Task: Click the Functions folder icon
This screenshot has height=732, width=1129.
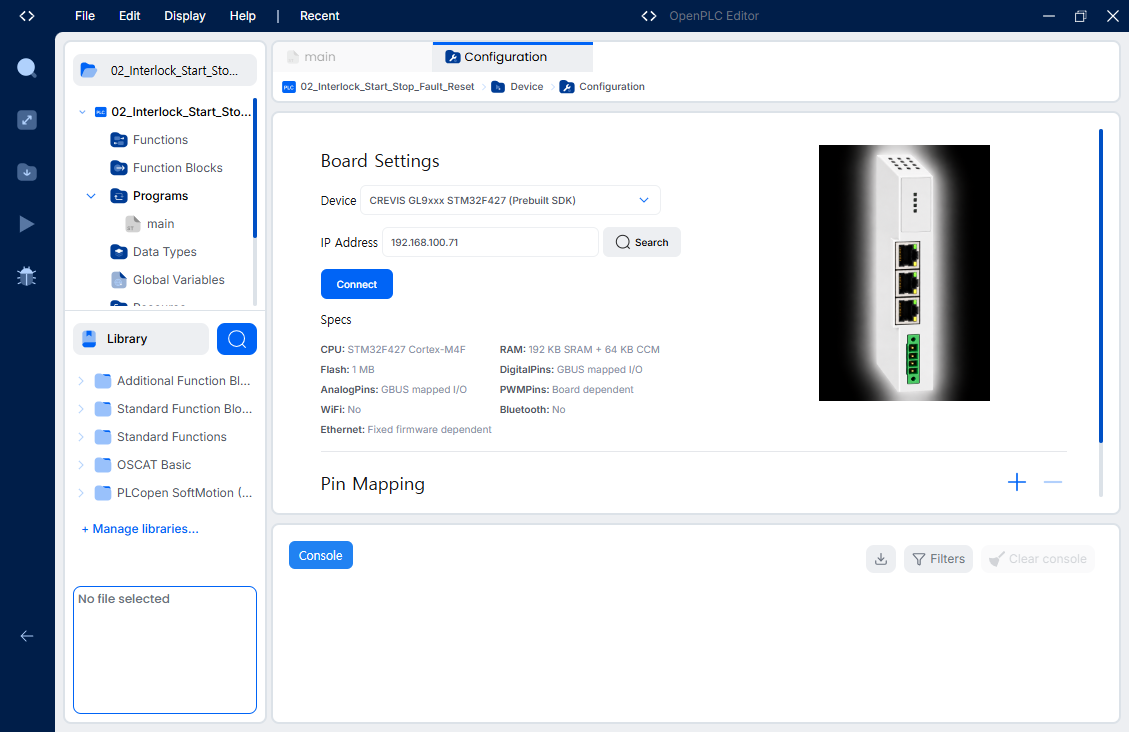Action: pos(119,140)
